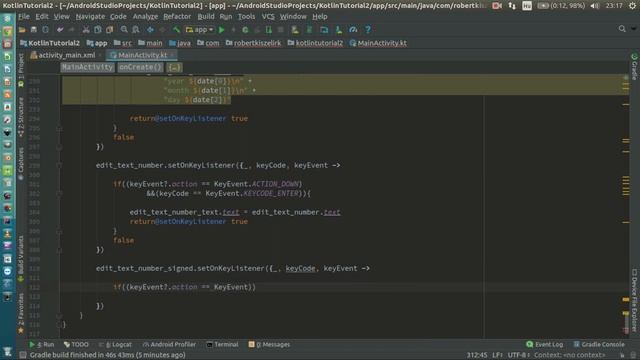
Task: Open Search Everywhere magnifier icon
Action: tap(622, 29)
